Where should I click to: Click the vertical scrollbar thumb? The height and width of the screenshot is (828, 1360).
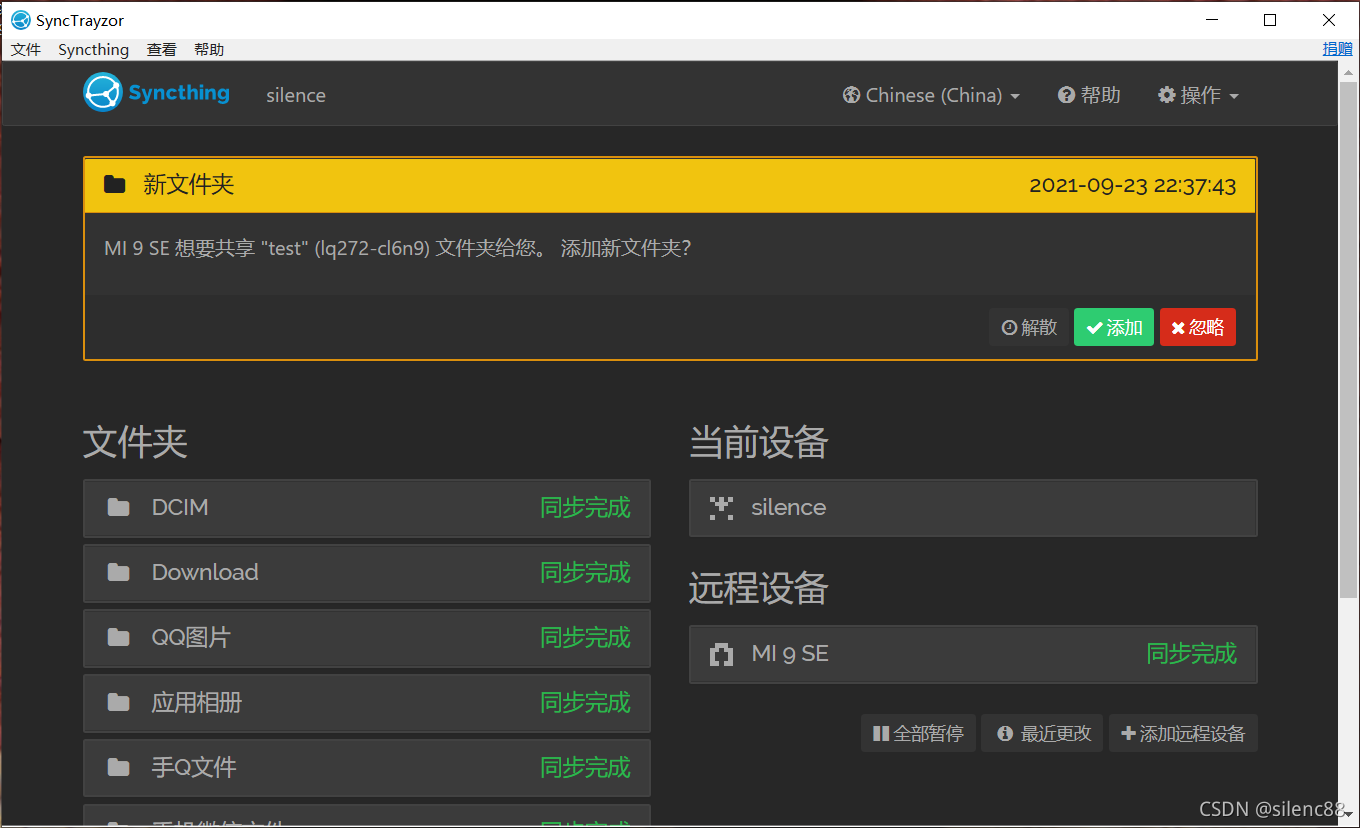click(x=1349, y=340)
